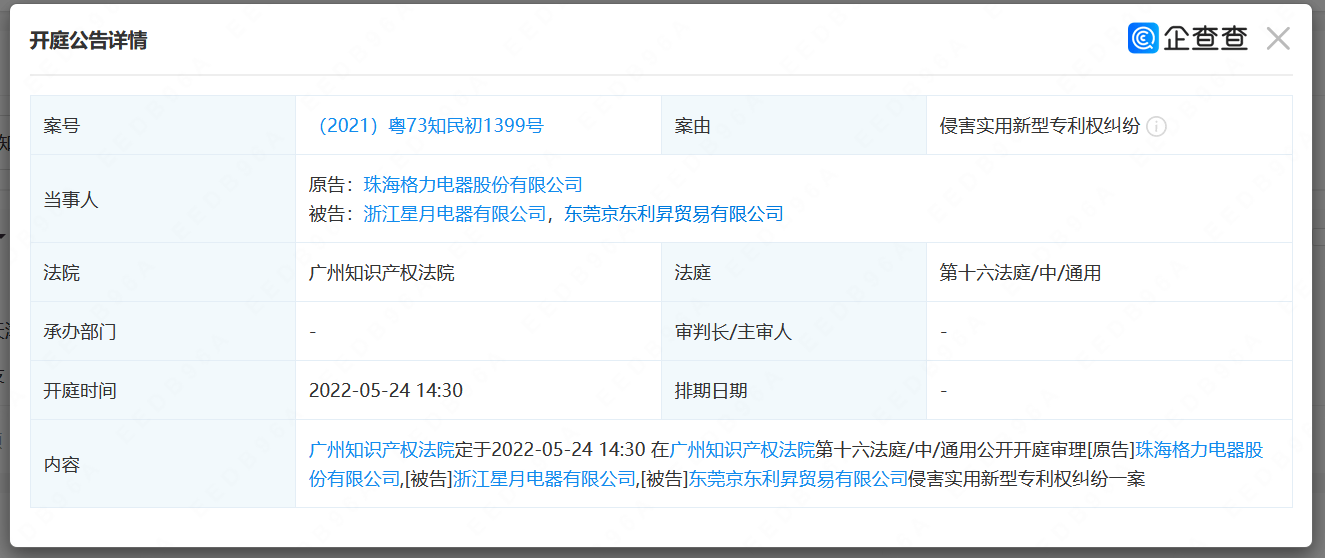Click the info icon beside 侵害实用新型专利权纠纷
Viewport: 1325px width, 558px height.
pyautogui.click(x=1157, y=126)
